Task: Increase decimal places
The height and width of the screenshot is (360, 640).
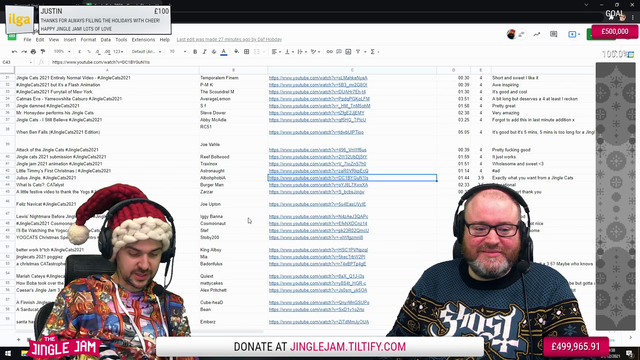Action: (107, 52)
